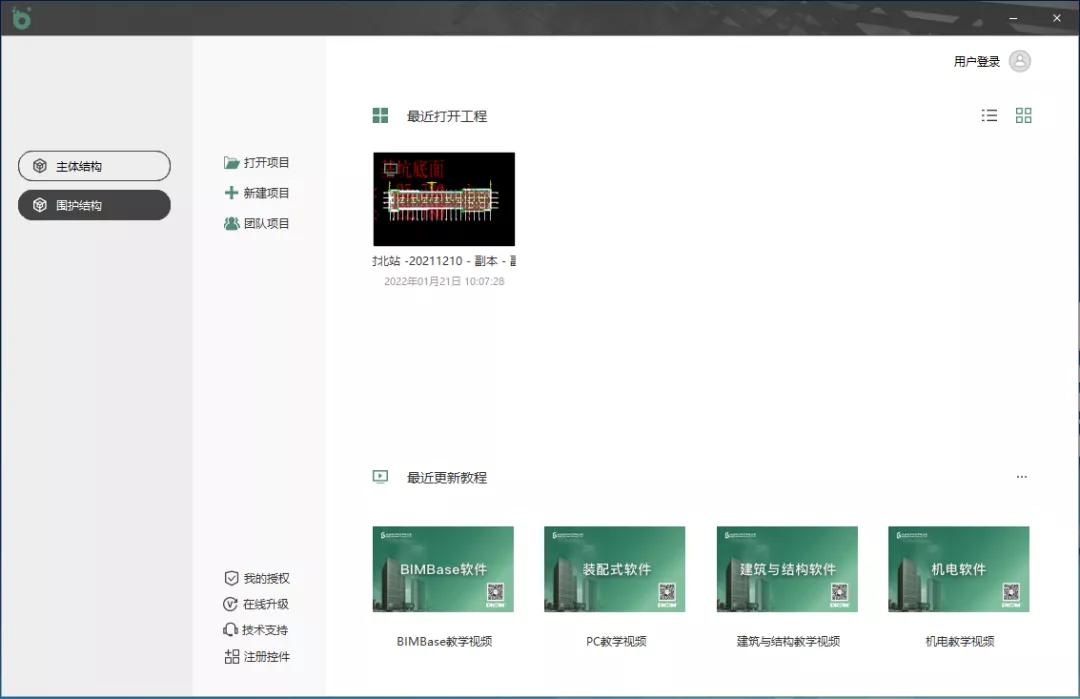Click the user avatar icon beside 用户登录
This screenshot has width=1080, height=699.
click(x=1019, y=61)
